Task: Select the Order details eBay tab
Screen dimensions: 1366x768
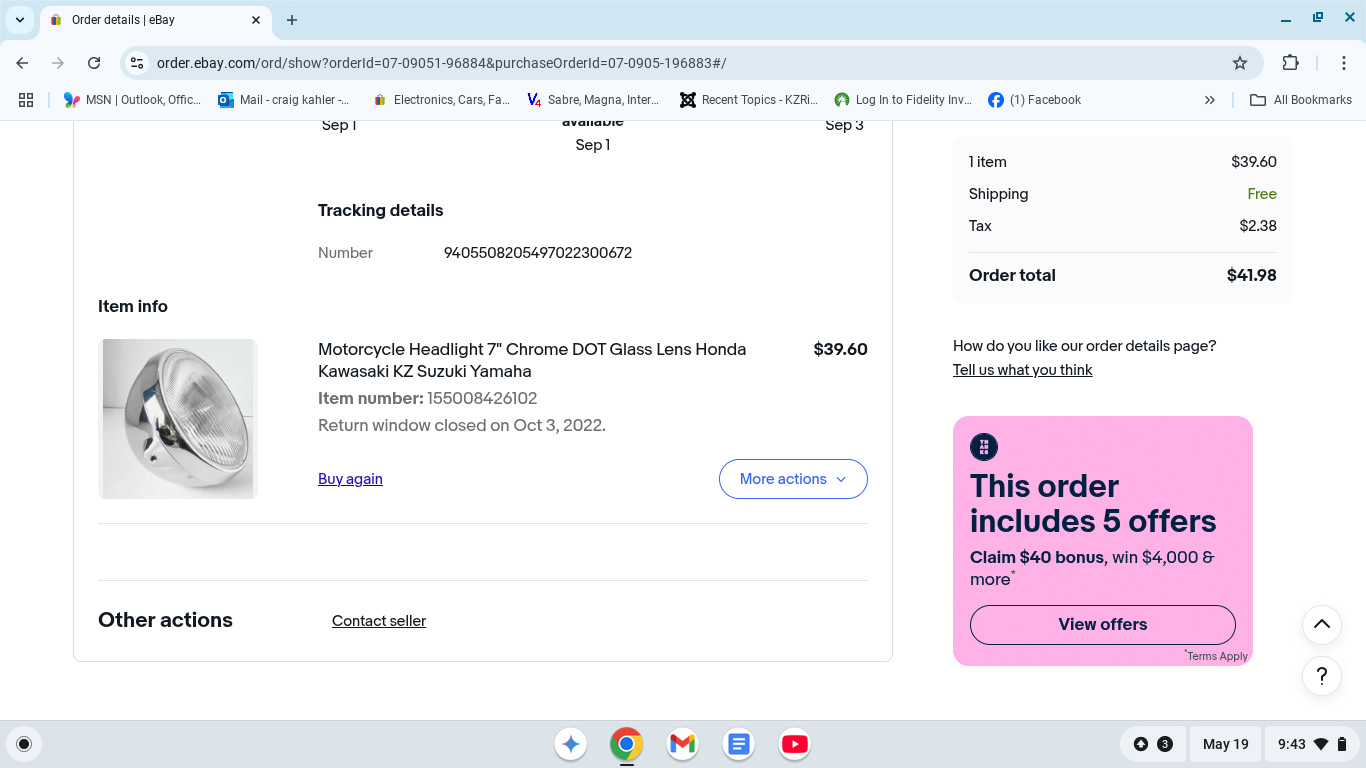Action: pyautogui.click(x=150, y=20)
